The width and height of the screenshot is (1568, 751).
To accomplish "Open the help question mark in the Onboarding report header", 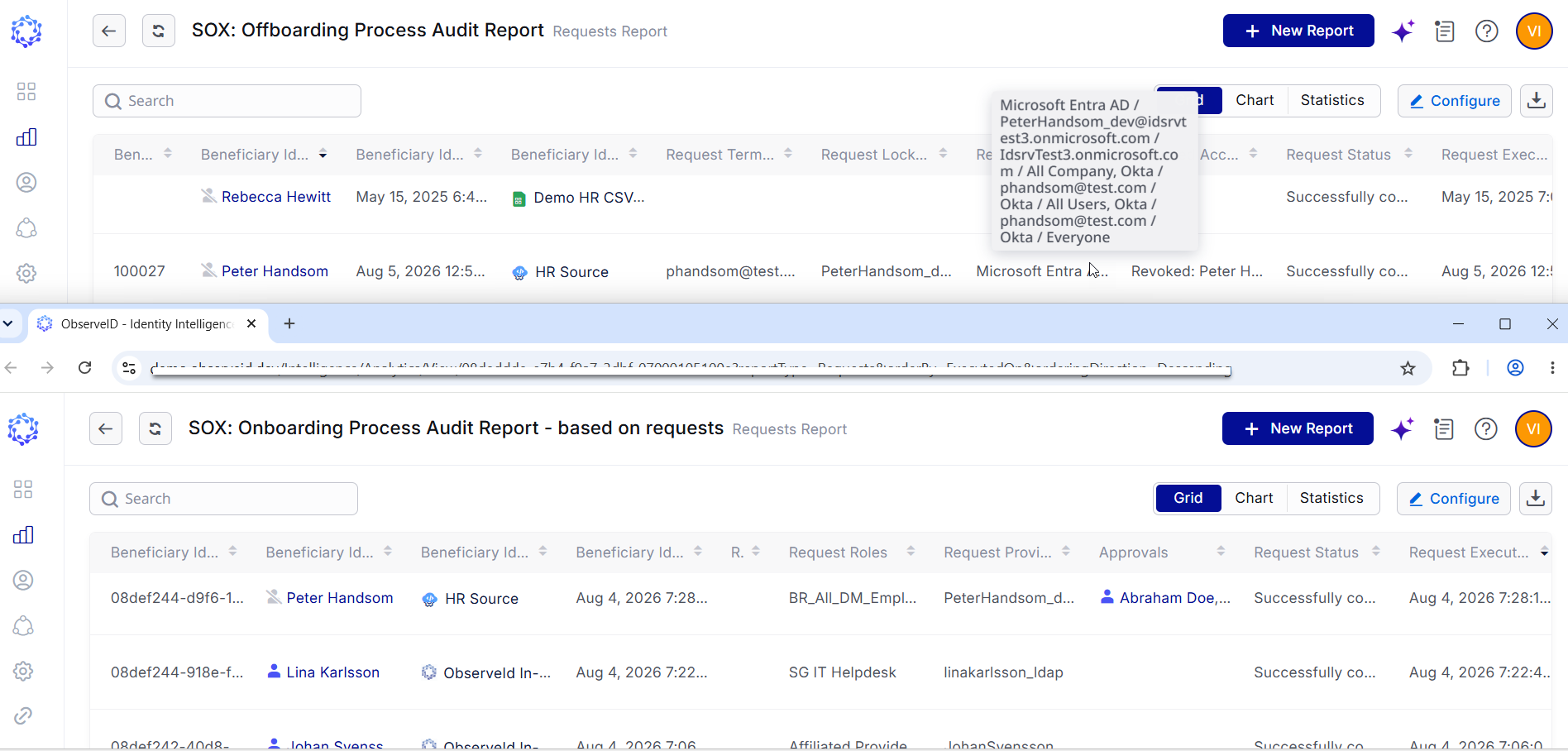I will 1486,429.
